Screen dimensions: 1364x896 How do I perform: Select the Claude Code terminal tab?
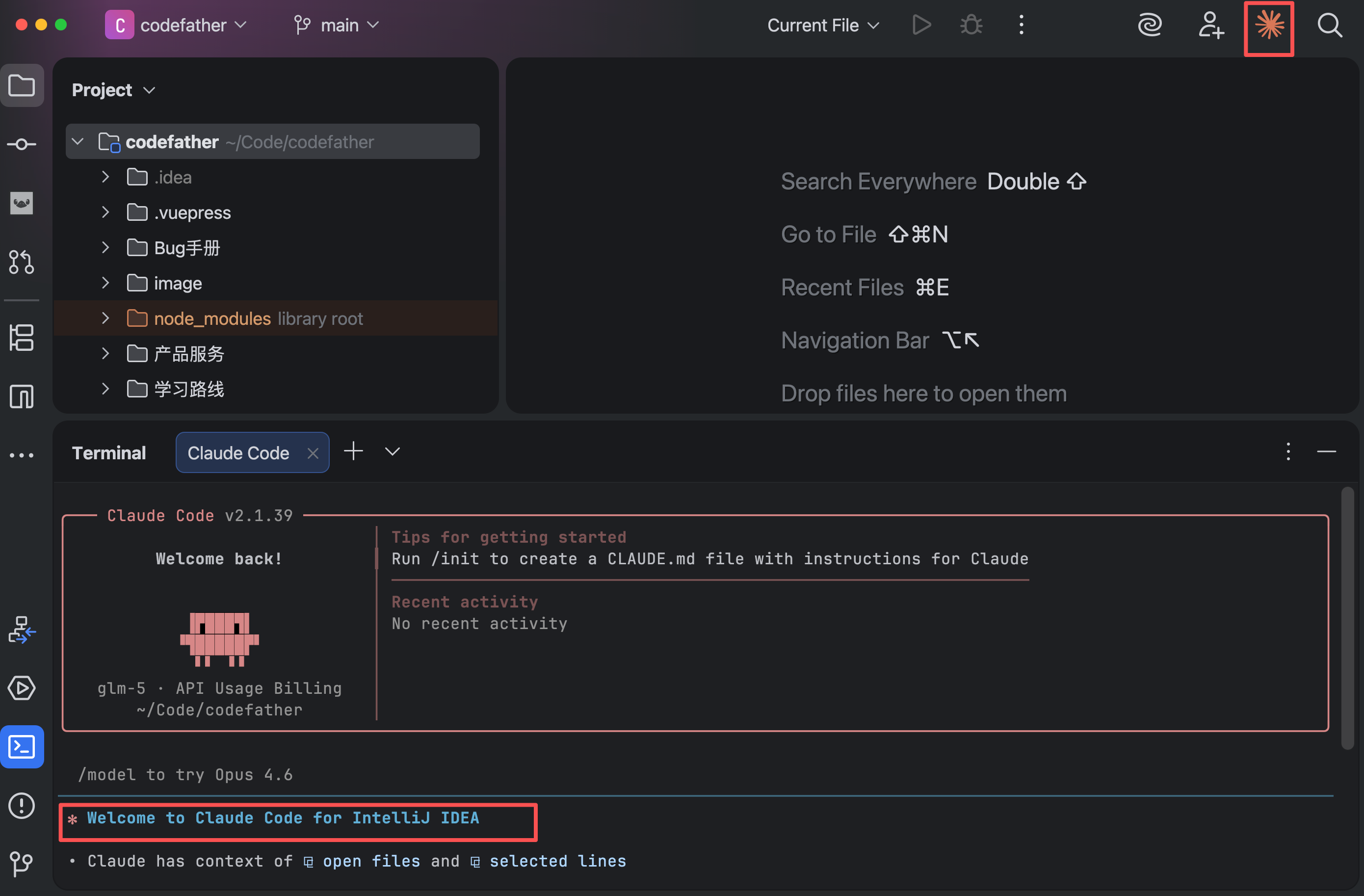(238, 453)
